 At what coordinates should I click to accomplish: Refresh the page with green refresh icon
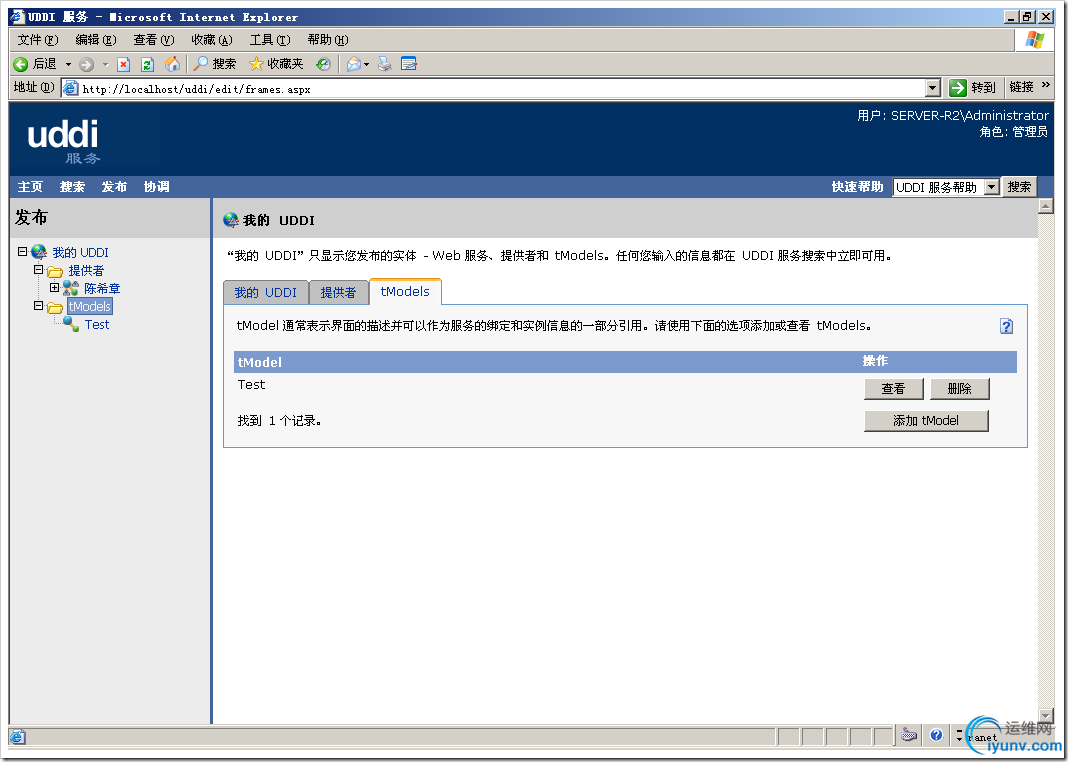147,65
